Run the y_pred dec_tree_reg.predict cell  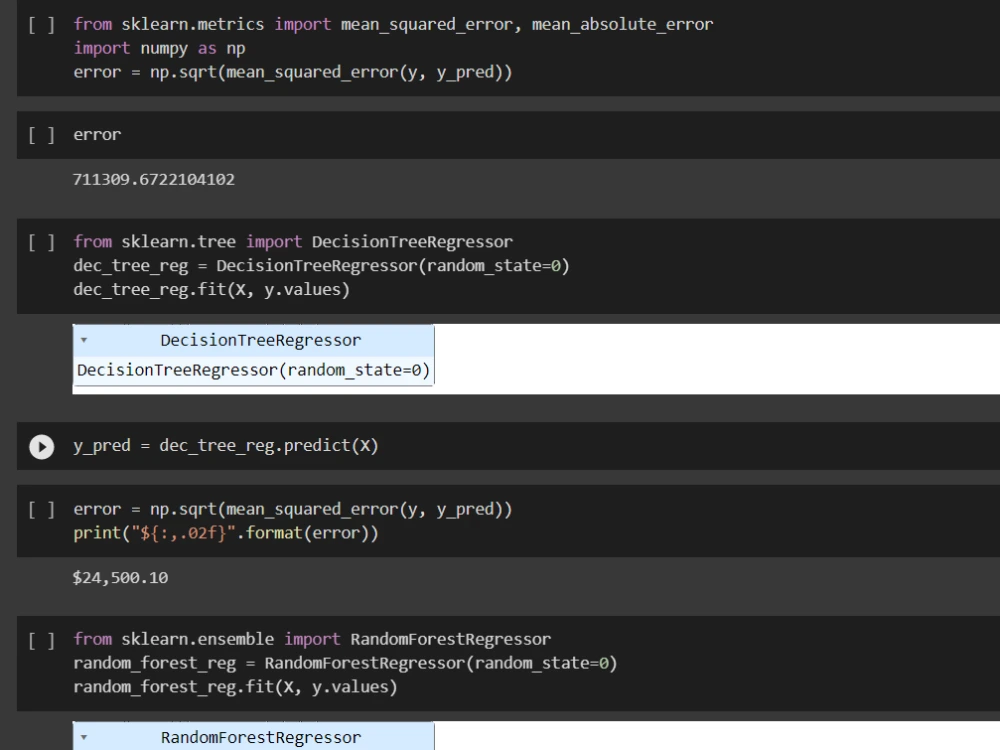click(41, 446)
